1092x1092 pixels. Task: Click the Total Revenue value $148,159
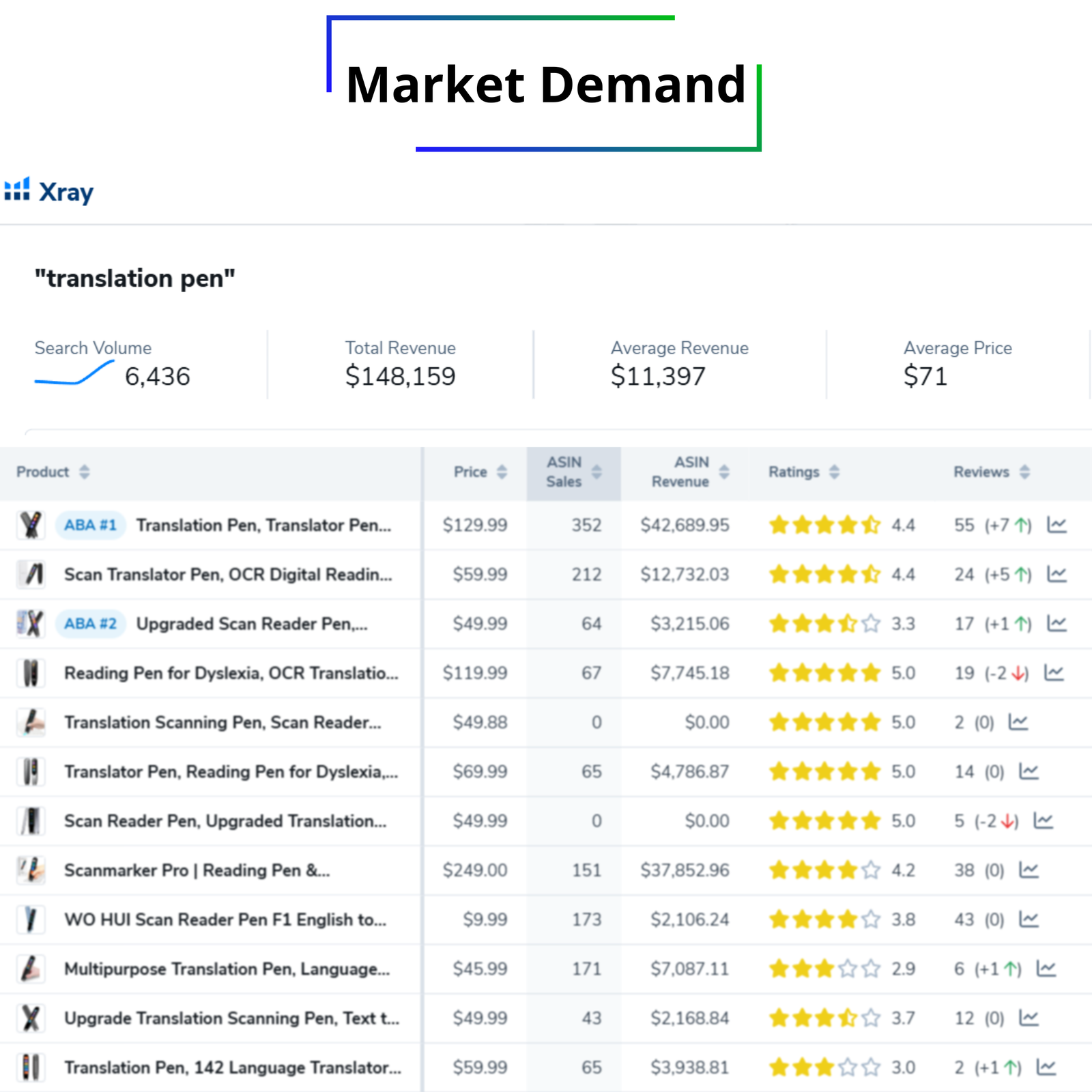401,376
